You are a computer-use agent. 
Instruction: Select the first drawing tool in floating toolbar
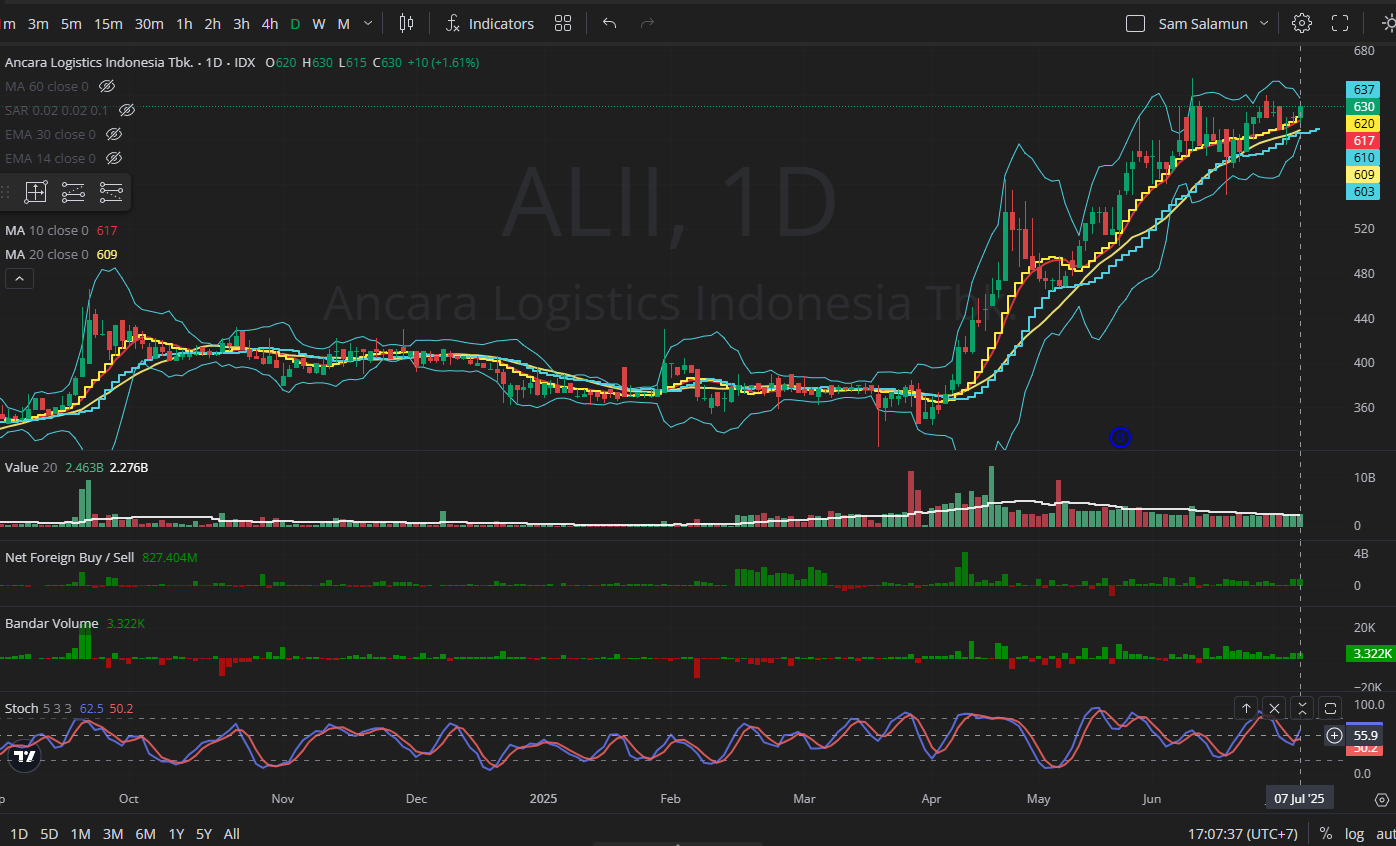point(36,192)
